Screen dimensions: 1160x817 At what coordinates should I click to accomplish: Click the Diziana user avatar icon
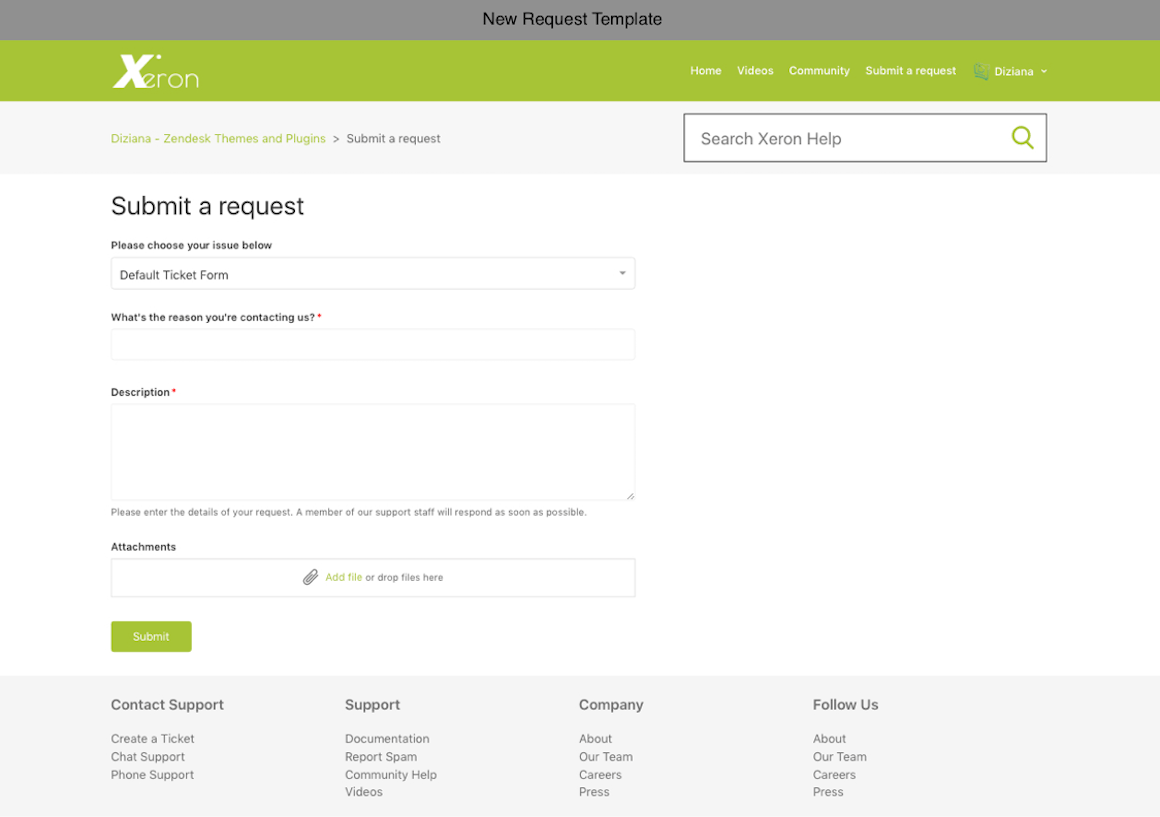click(x=981, y=71)
